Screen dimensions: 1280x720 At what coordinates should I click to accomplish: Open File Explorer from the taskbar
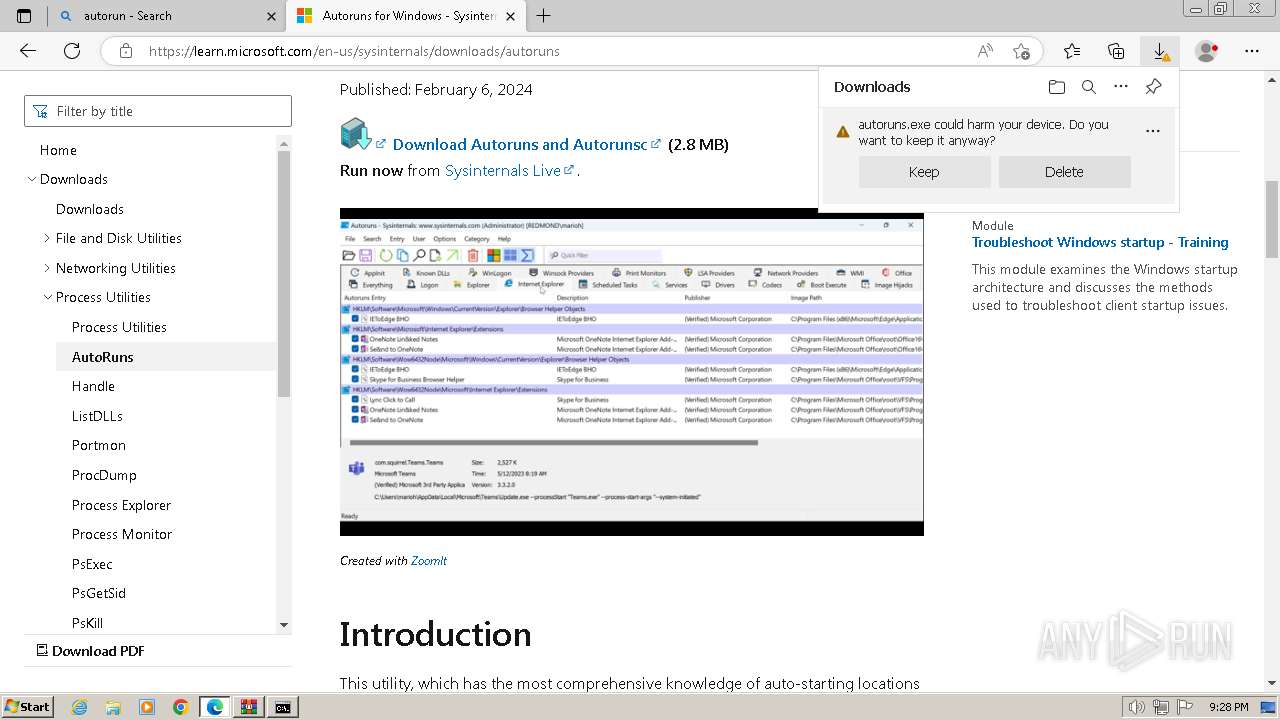[x=114, y=707]
